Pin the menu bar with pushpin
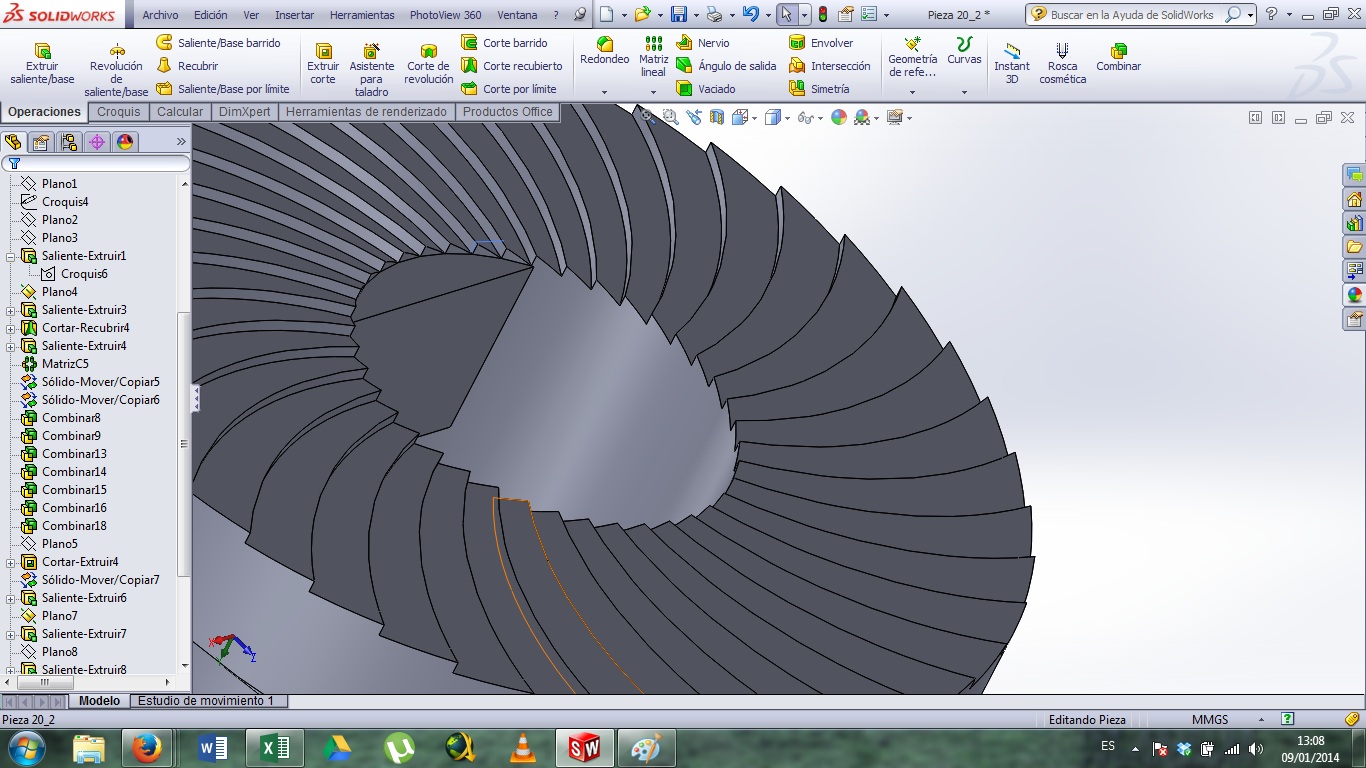This screenshot has width=1366, height=768. point(581,15)
